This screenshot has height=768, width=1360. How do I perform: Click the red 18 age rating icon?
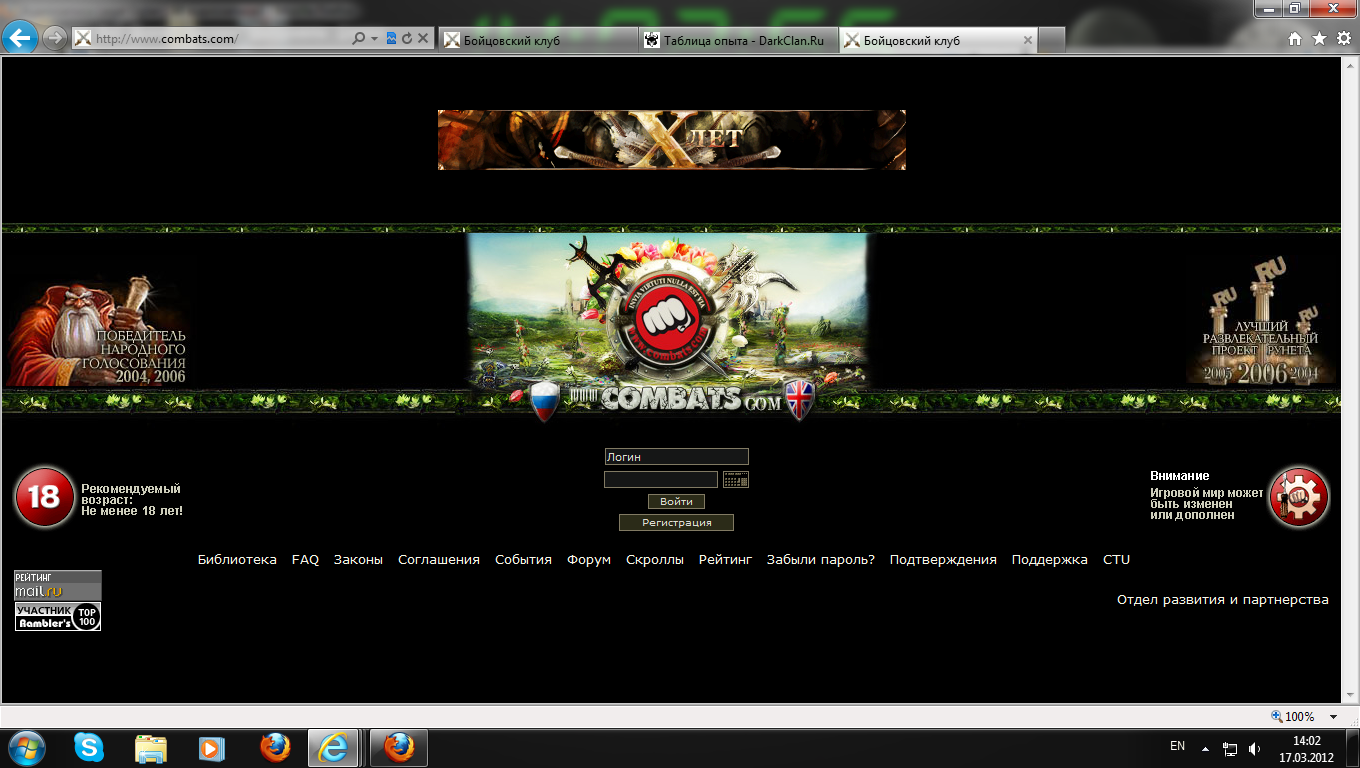point(44,497)
